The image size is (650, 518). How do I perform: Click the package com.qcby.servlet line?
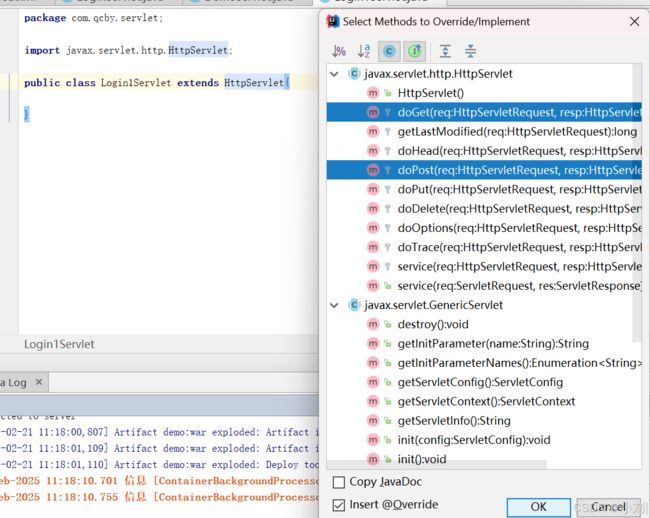coord(93,18)
